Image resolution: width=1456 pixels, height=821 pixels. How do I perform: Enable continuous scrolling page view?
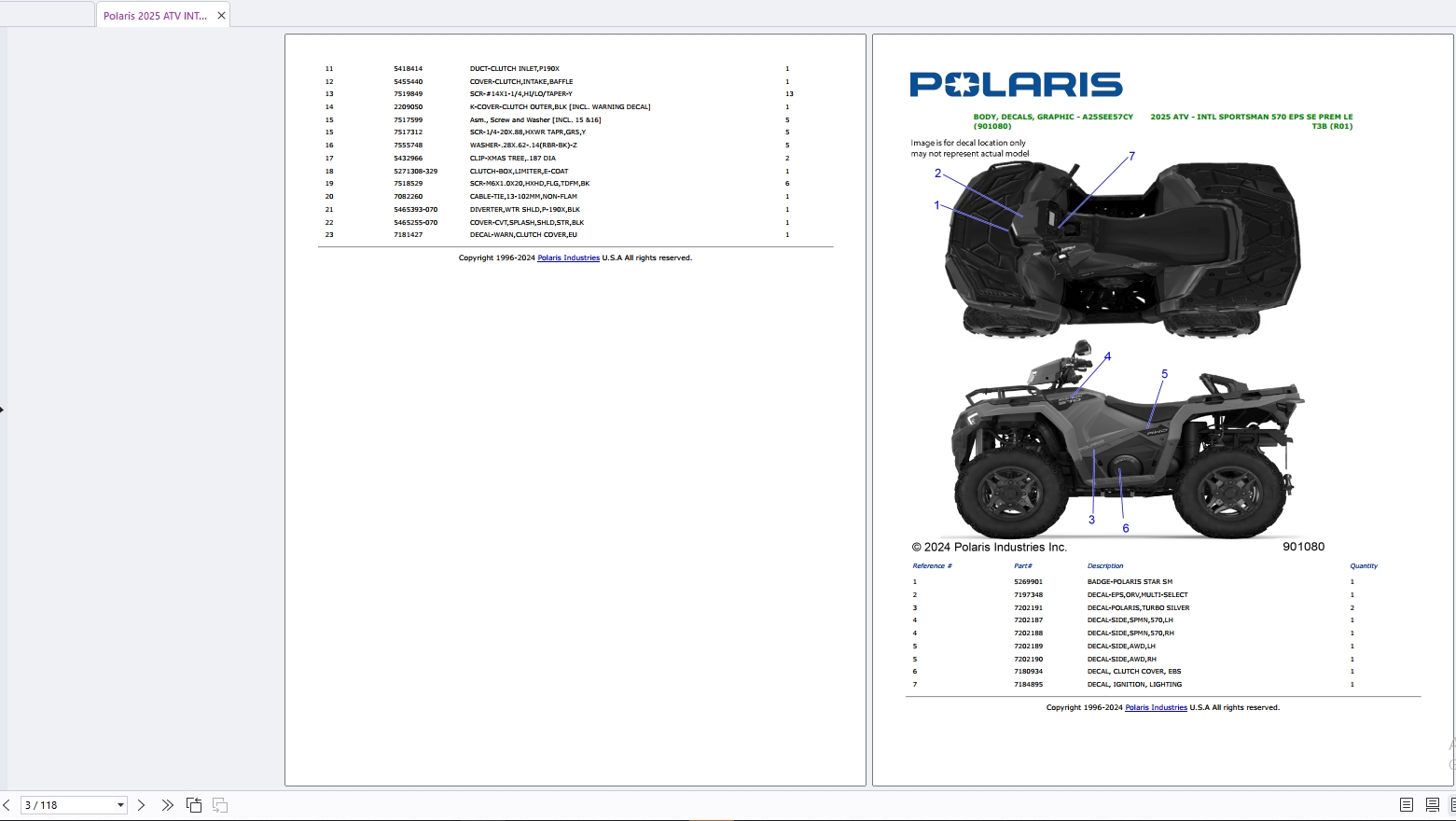click(x=1433, y=805)
